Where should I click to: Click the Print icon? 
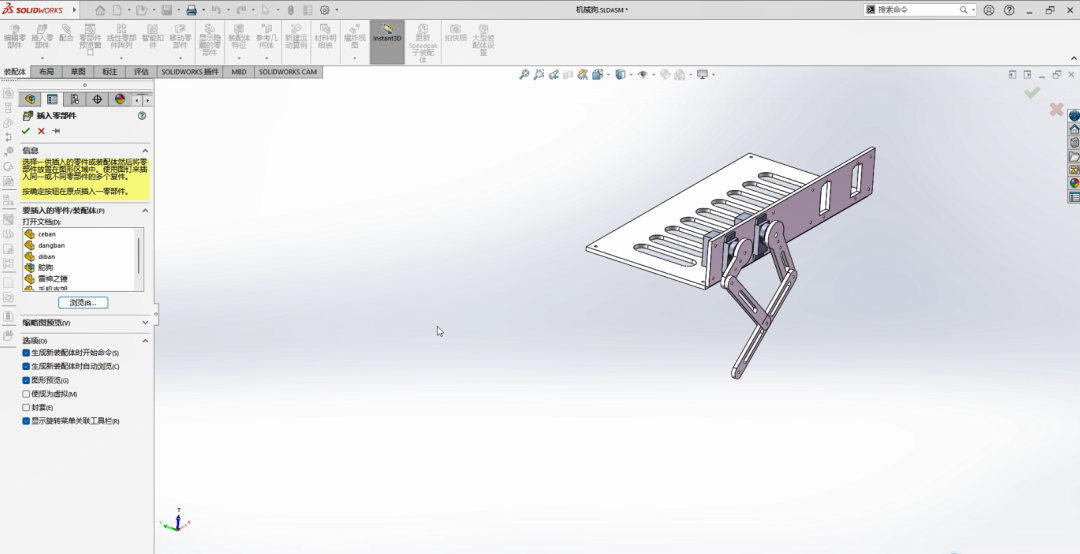click(x=191, y=10)
